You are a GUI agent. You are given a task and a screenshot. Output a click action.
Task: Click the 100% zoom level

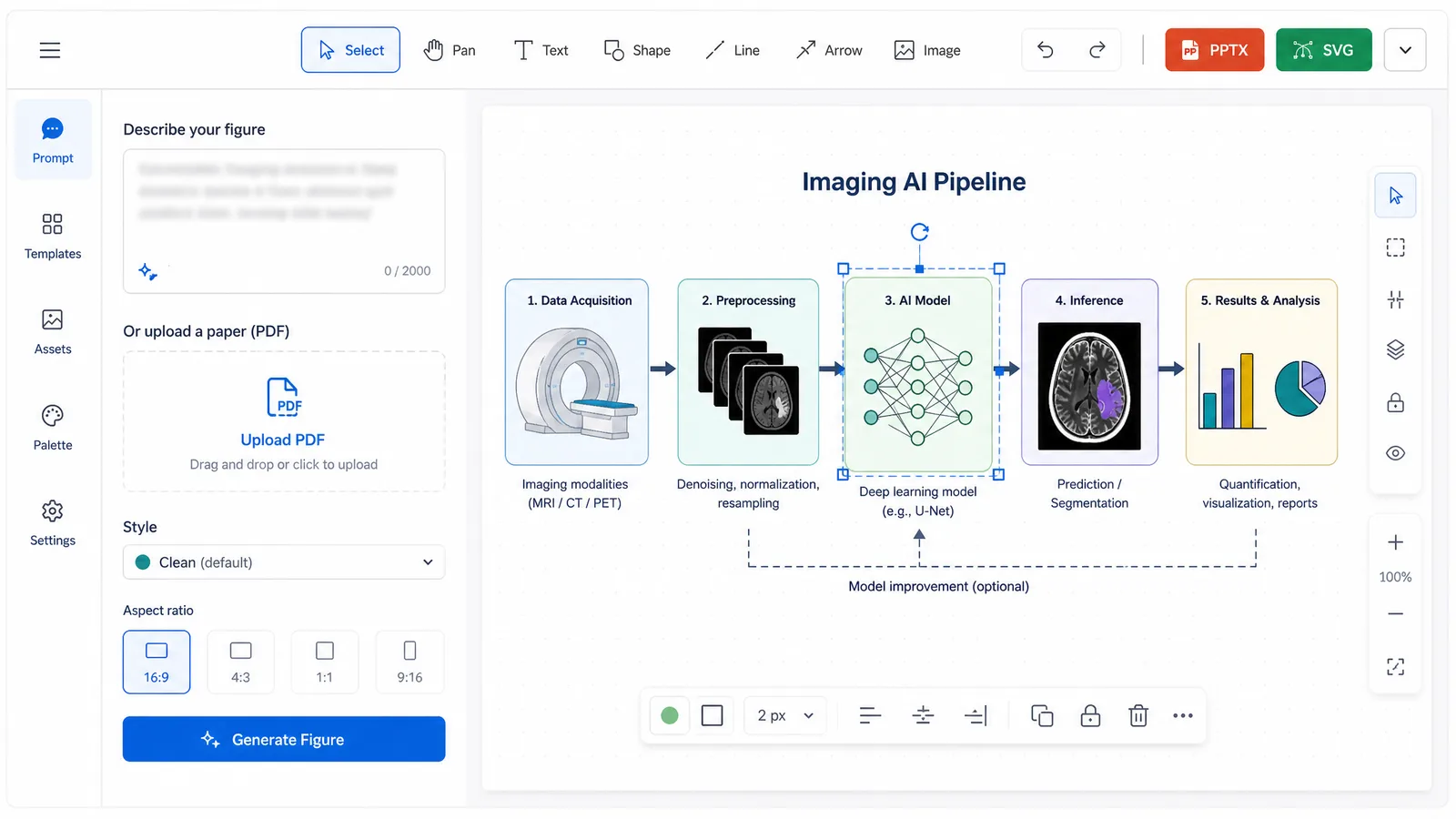(1395, 577)
